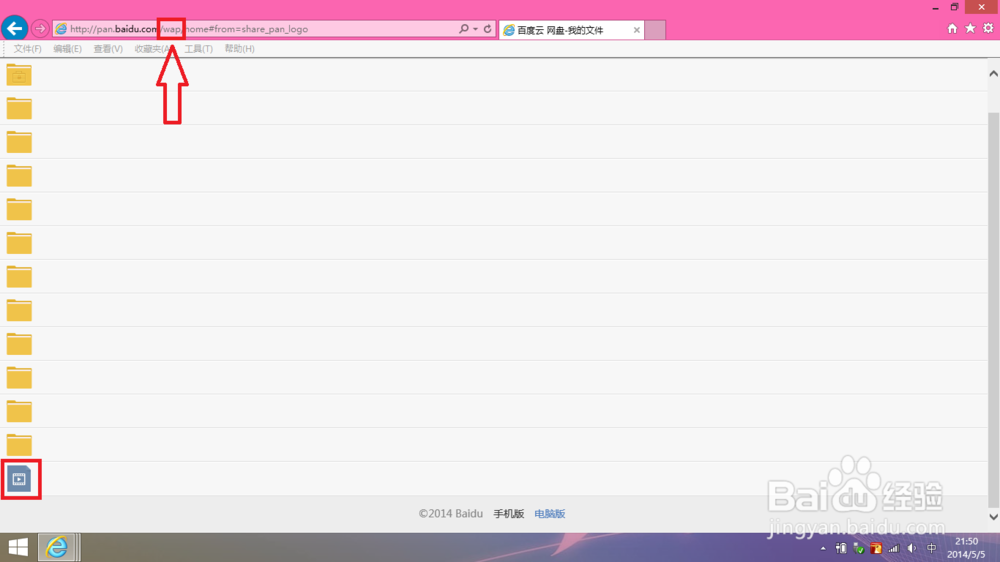
Task: Open the 收藏夹(A) menu
Action: 152,48
